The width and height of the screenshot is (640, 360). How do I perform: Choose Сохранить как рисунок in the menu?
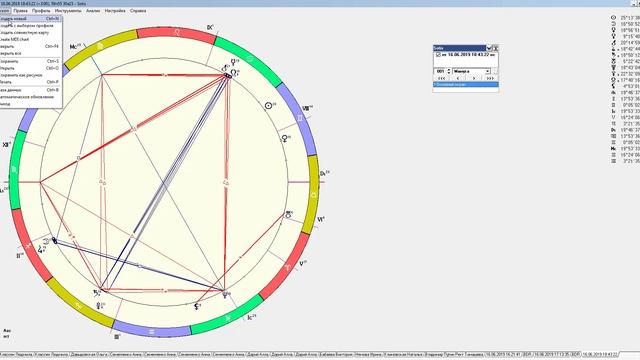pos(31,75)
